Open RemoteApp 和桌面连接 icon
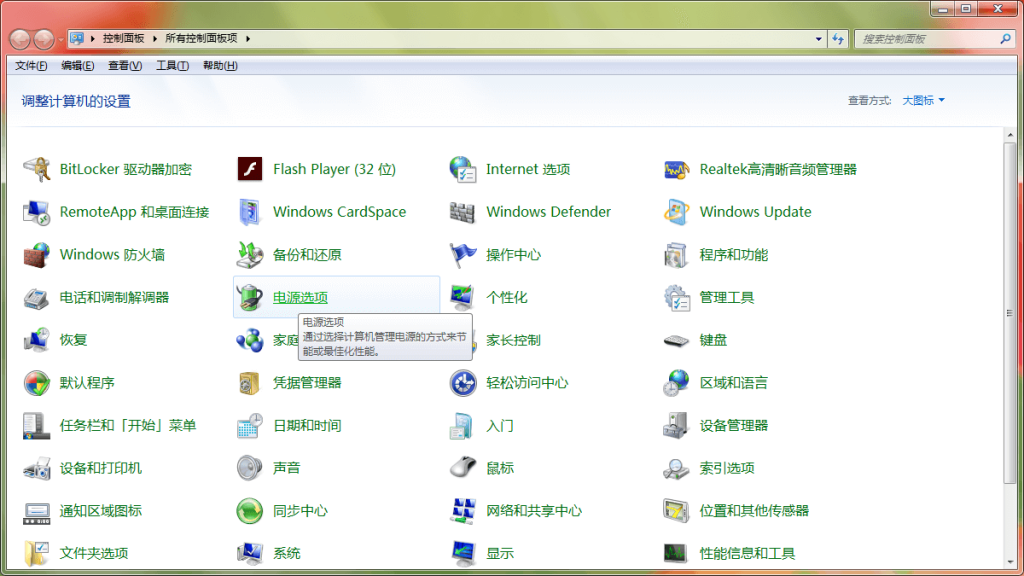The height and width of the screenshot is (576, 1024). pos(37,212)
